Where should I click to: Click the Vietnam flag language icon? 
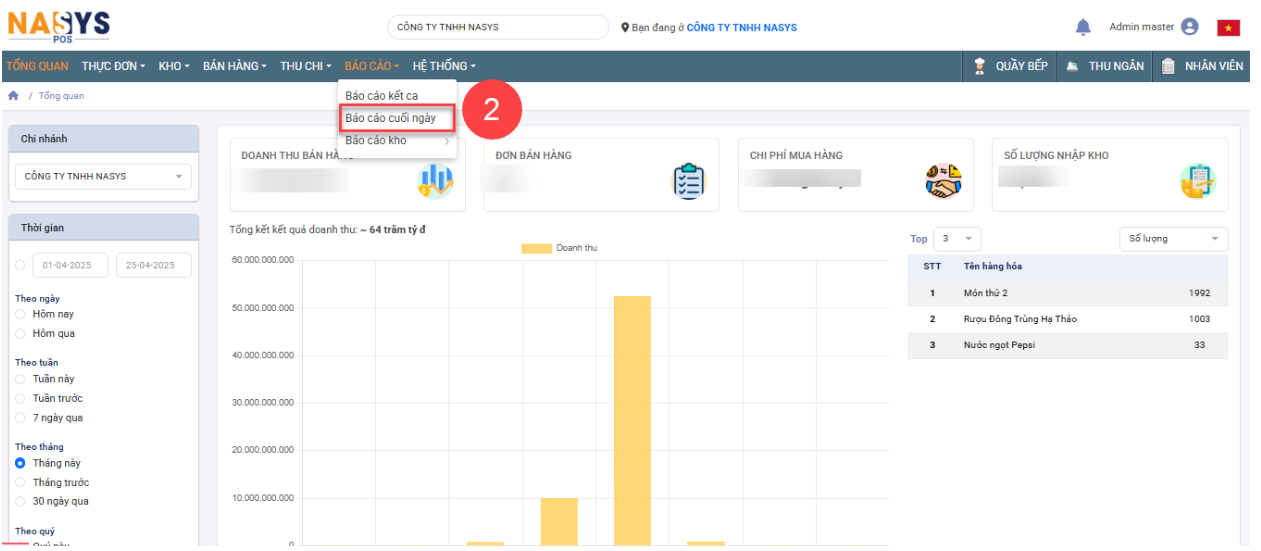pos(1228,28)
